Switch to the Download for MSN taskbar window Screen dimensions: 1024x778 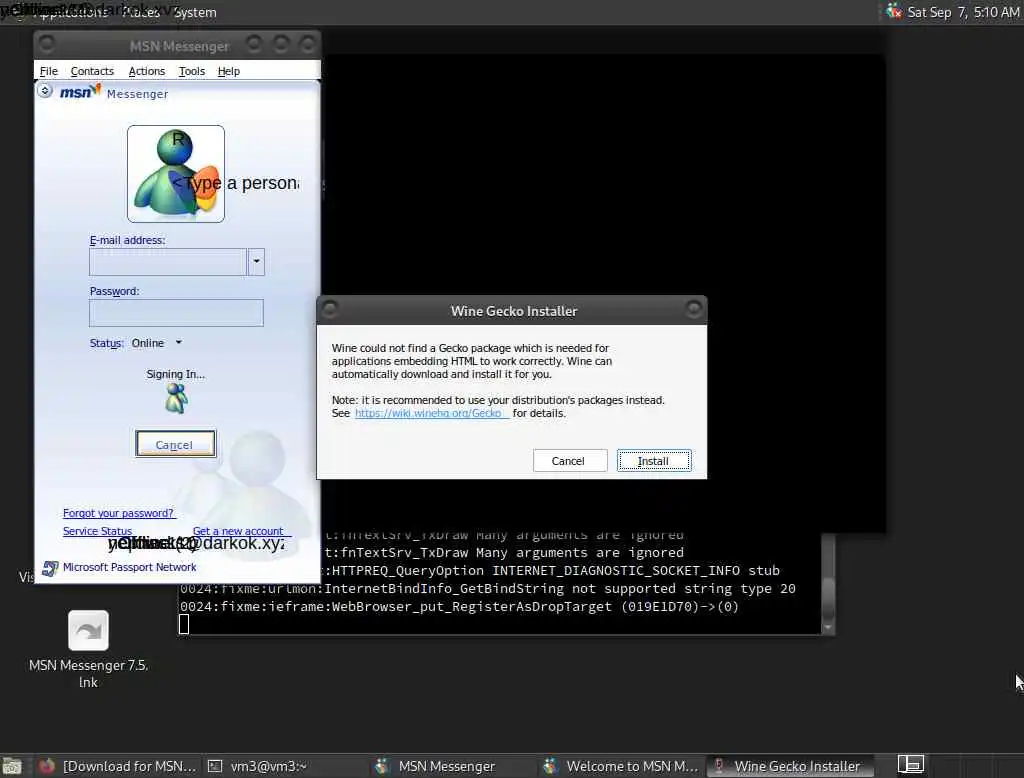click(x=118, y=766)
